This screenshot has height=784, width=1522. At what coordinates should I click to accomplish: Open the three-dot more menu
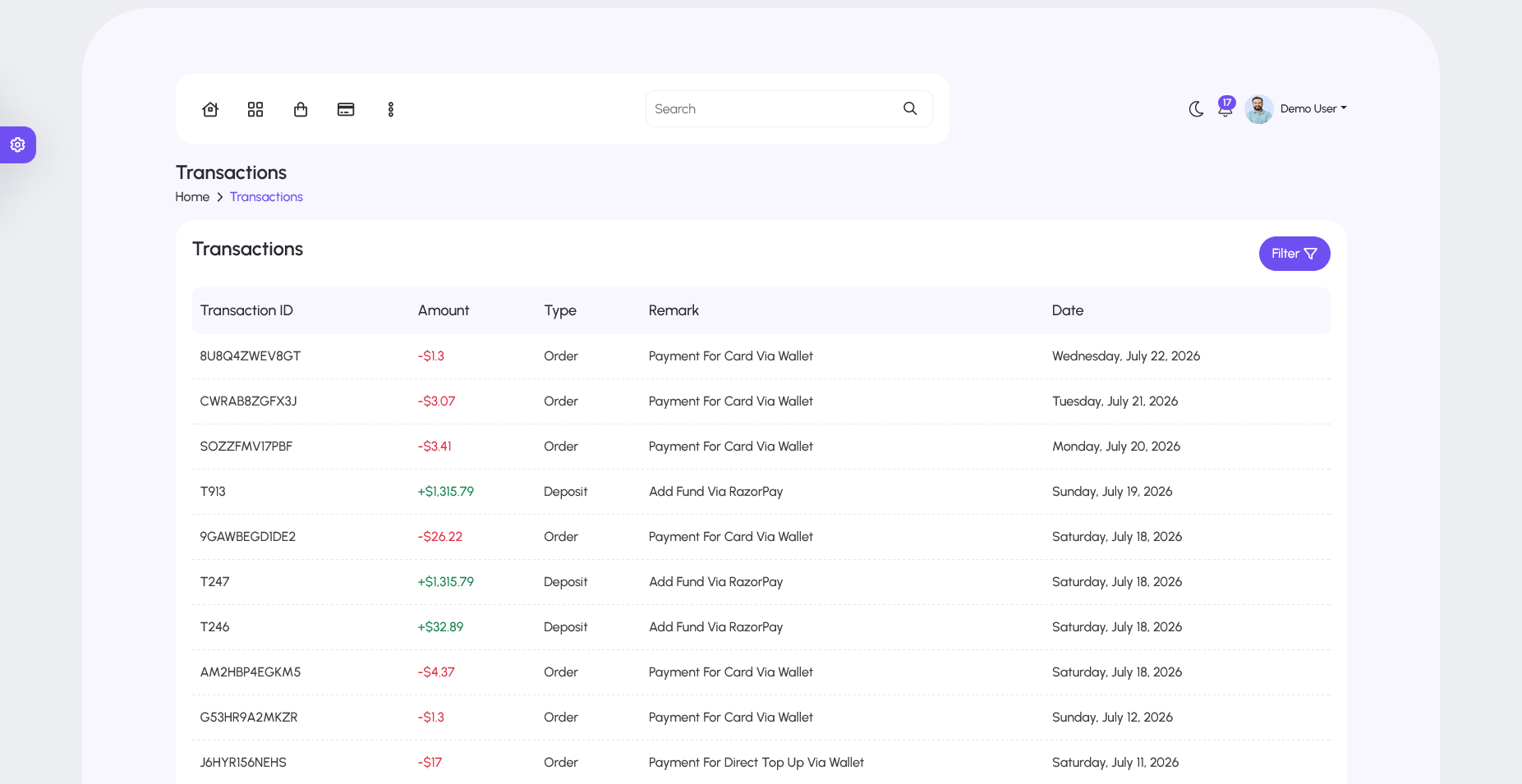[391, 109]
